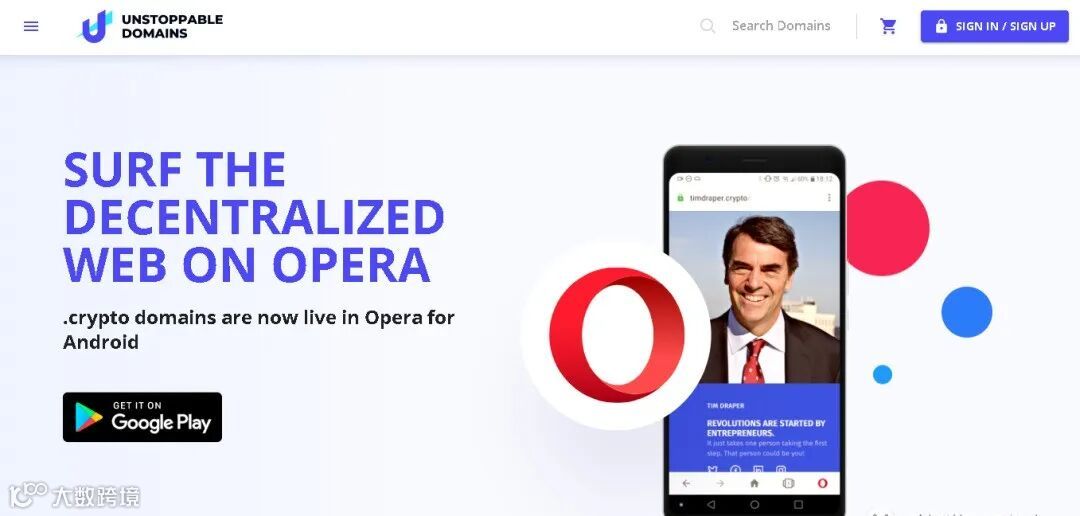This screenshot has width=1080, height=516.
Task: Click the SIGN IN / SIGN UP button
Action: pos(995,26)
